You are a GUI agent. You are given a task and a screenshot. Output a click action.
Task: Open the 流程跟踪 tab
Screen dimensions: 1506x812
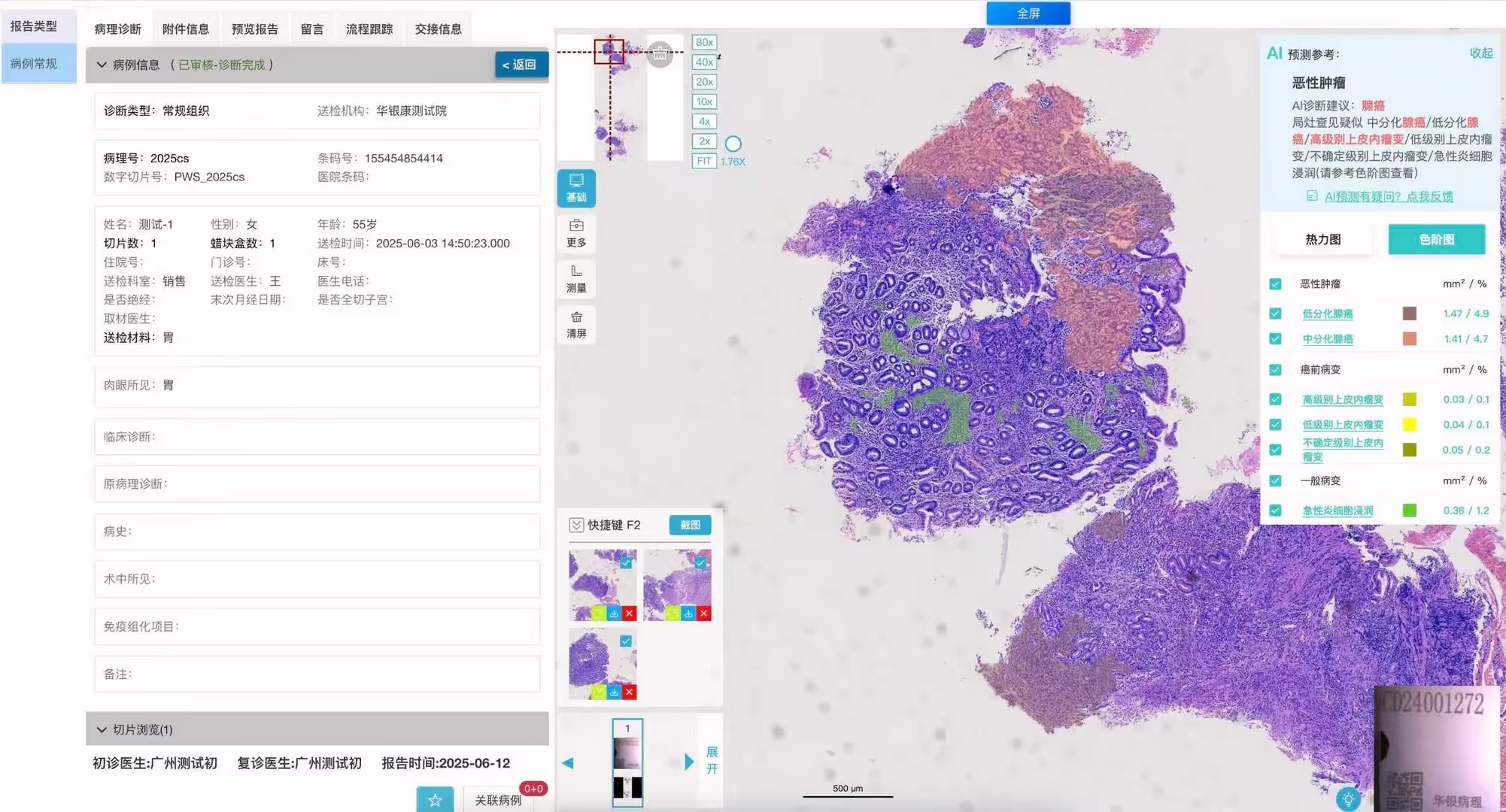pos(369,29)
